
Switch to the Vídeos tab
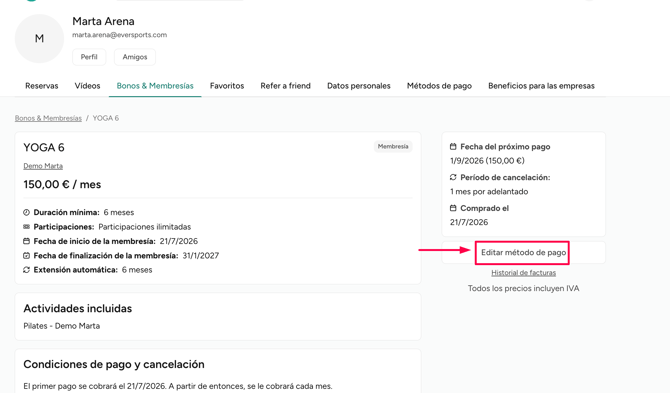click(87, 86)
